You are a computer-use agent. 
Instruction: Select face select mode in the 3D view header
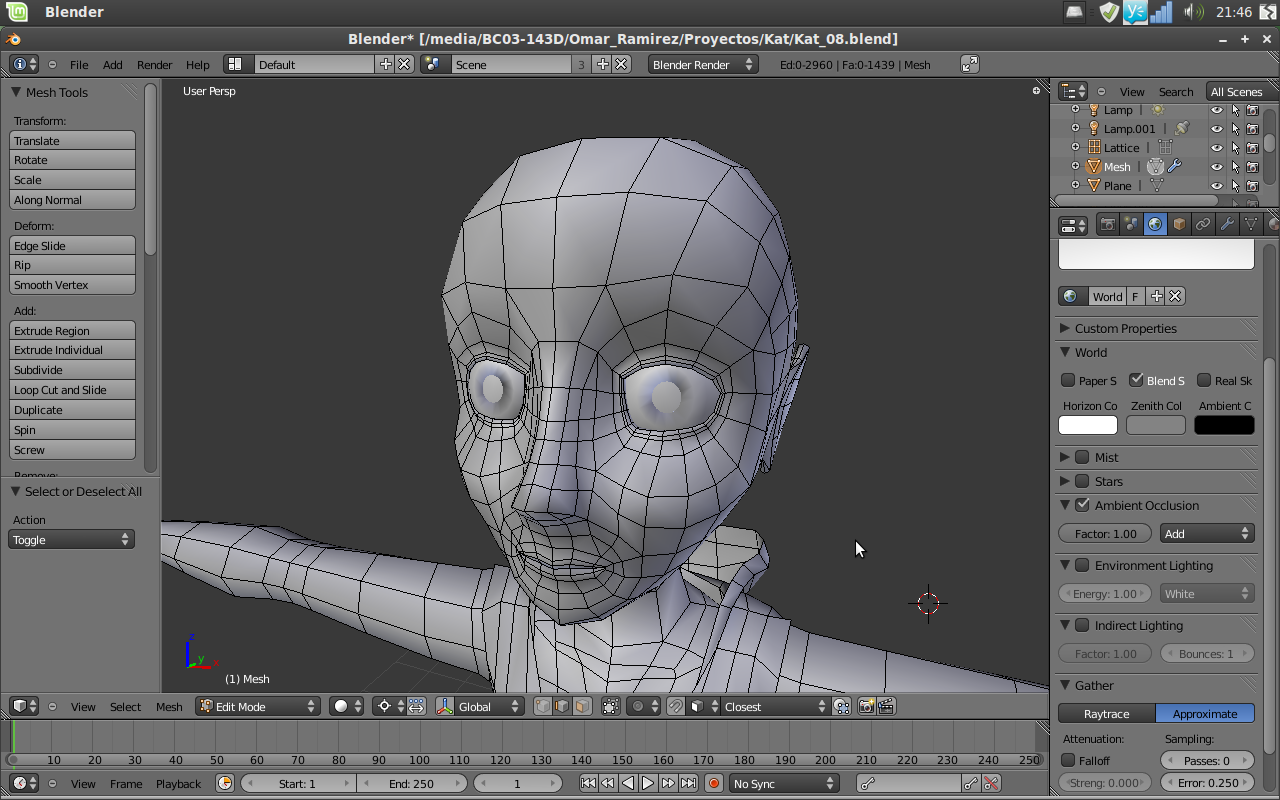[x=580, y=706]
